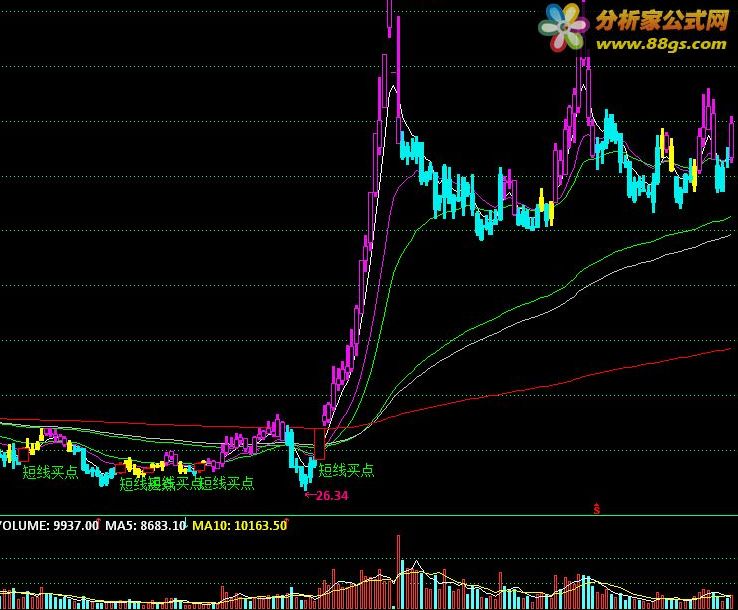Click the red S marker above the volume panel

pos(597,509)
